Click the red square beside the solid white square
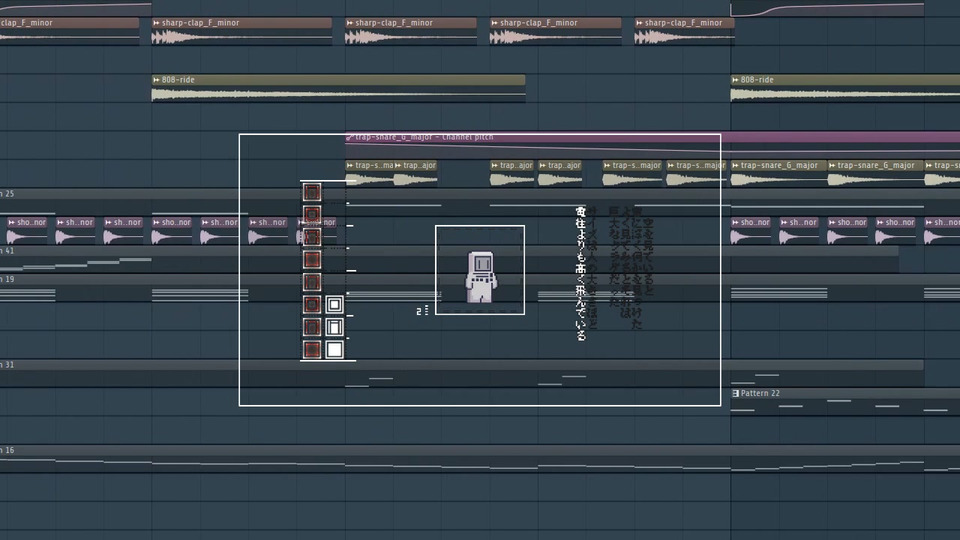960x540 pixels. pyautogui.click(x=312, y=350)
